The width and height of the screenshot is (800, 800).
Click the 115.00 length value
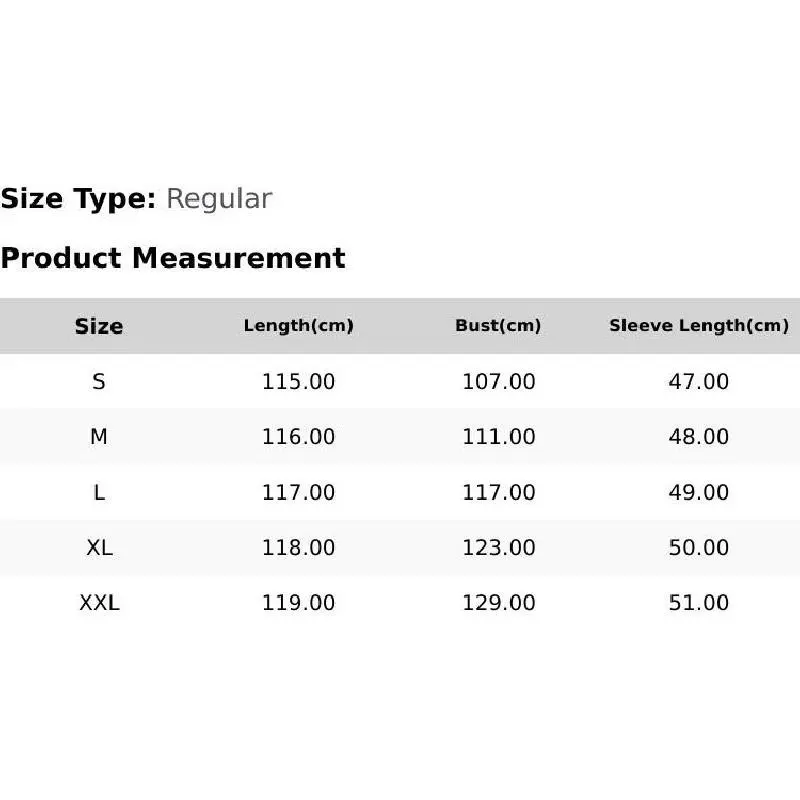[298, 382]
